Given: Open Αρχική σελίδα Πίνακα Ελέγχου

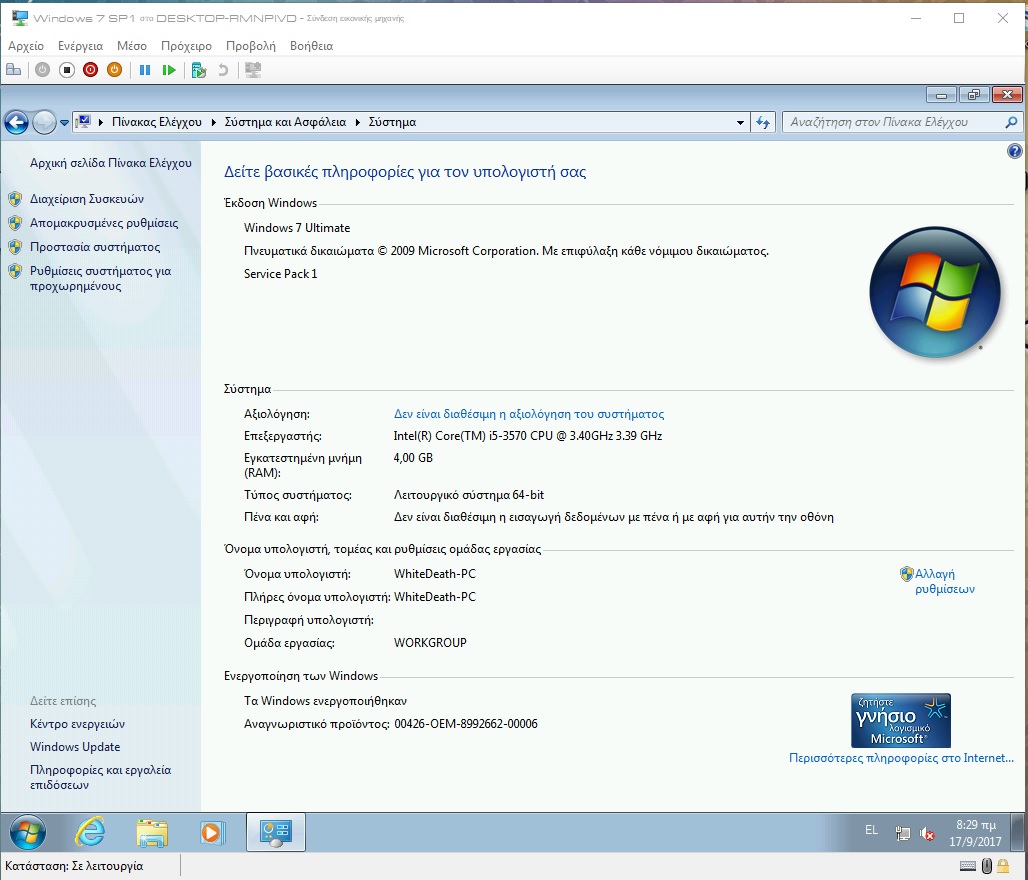Looking at the screenshot, I should pos(111,163).
